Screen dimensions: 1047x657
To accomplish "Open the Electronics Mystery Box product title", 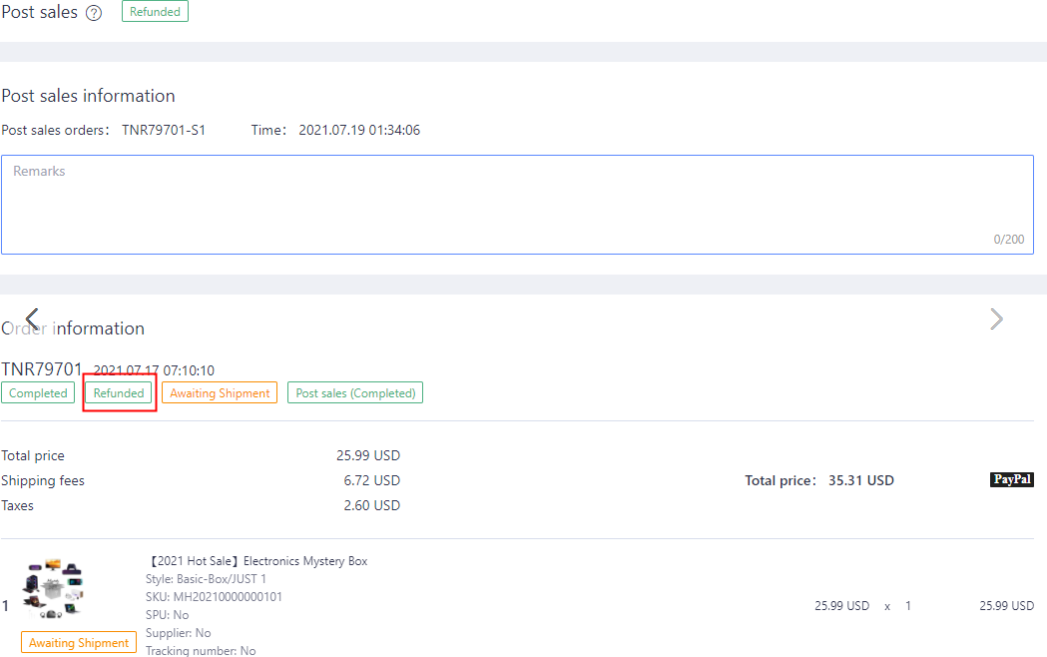I will click(257, 561).
